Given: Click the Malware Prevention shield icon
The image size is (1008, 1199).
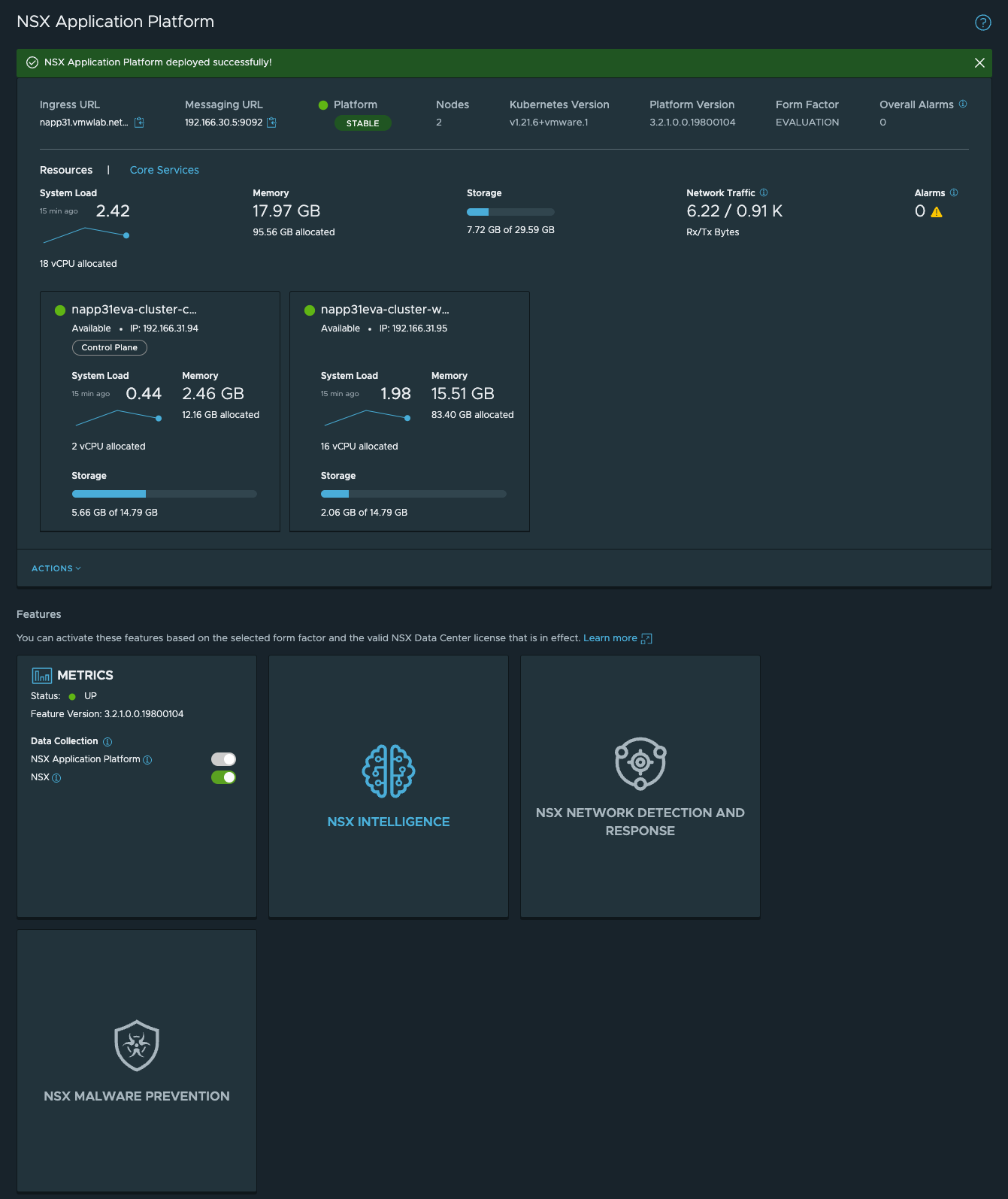Looking at the screenshot, I should click(x=137, y=1046).
